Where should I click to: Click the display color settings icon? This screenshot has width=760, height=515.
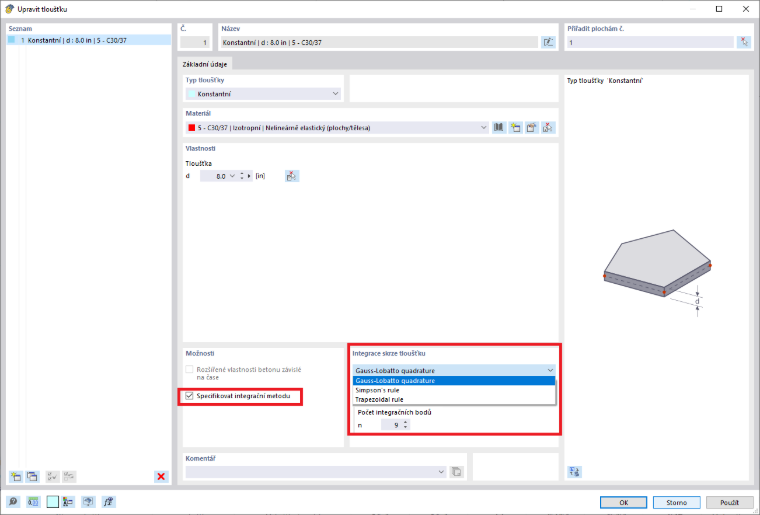[68, 502]
